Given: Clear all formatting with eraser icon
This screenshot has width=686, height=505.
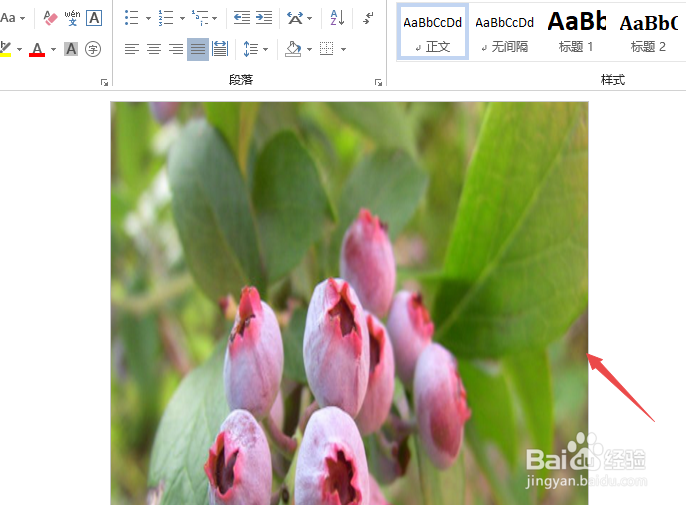Looking at the screenshot, I should point(50,18).
